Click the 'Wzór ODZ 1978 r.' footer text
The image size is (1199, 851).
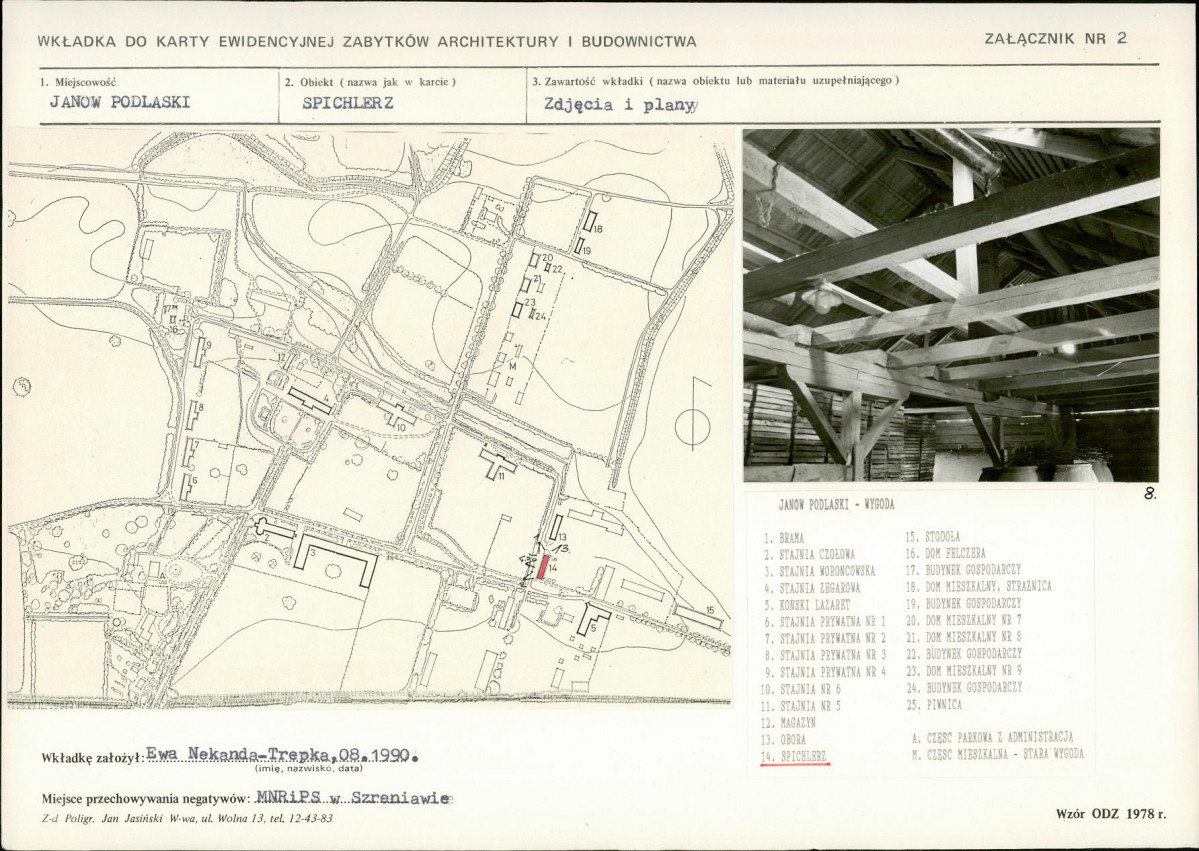[1110, 815]
